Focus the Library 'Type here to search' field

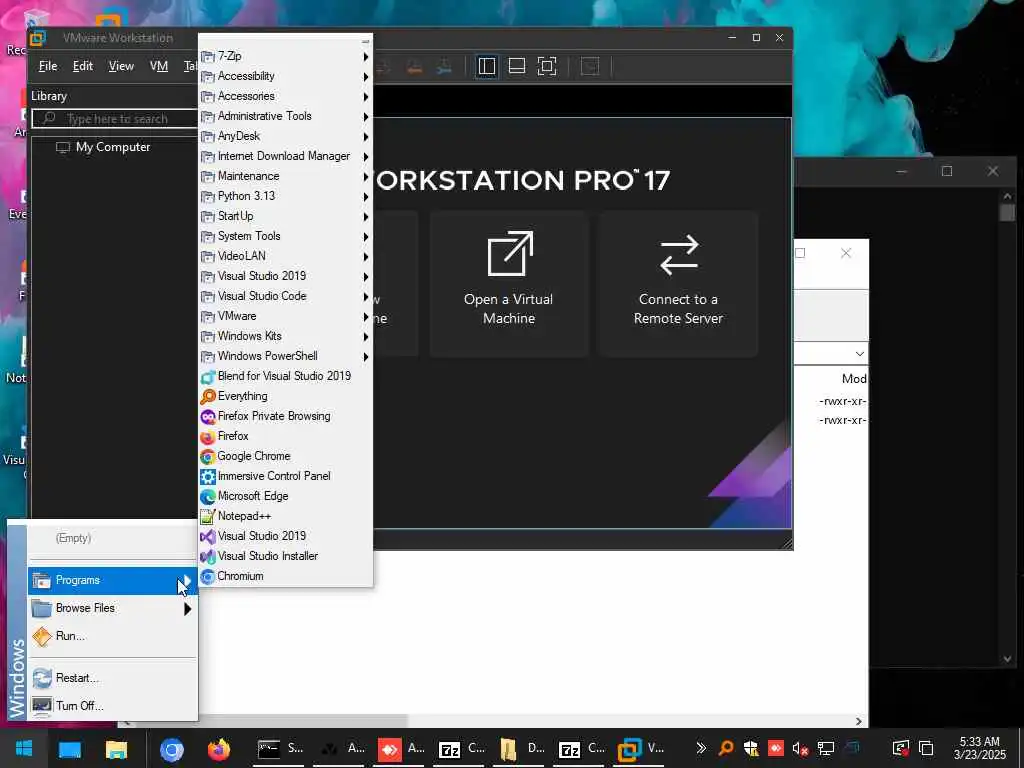(x=115, y=119)
